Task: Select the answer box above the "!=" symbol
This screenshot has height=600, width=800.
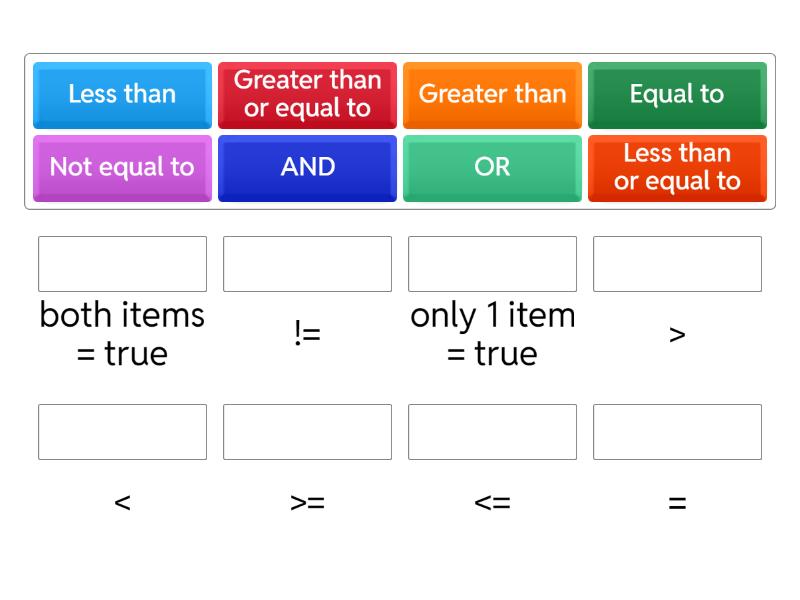Action: pos(307,264)
